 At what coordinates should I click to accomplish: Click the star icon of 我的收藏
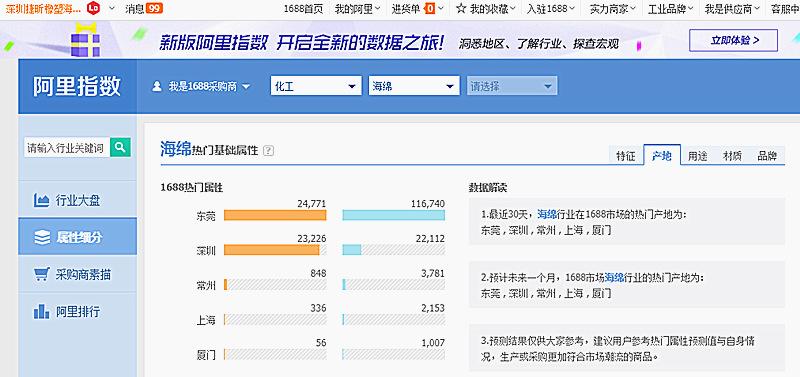[x=461, y=8]
